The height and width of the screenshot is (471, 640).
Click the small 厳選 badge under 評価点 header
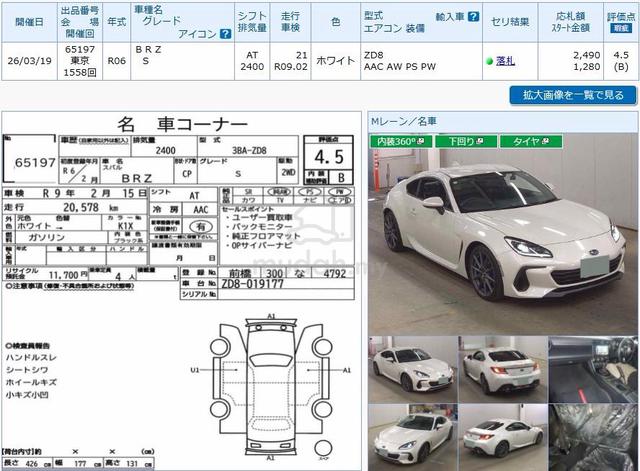621,28
